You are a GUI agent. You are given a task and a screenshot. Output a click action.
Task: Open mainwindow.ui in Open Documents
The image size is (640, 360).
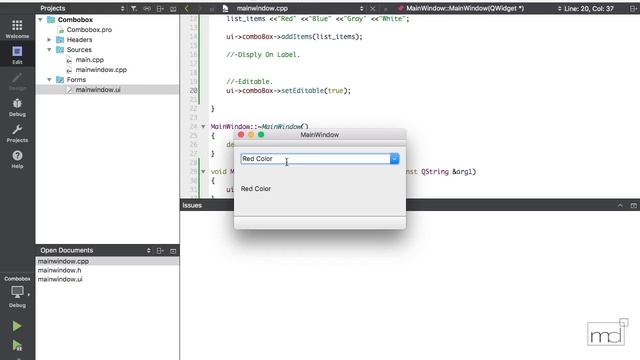(60, 279)
